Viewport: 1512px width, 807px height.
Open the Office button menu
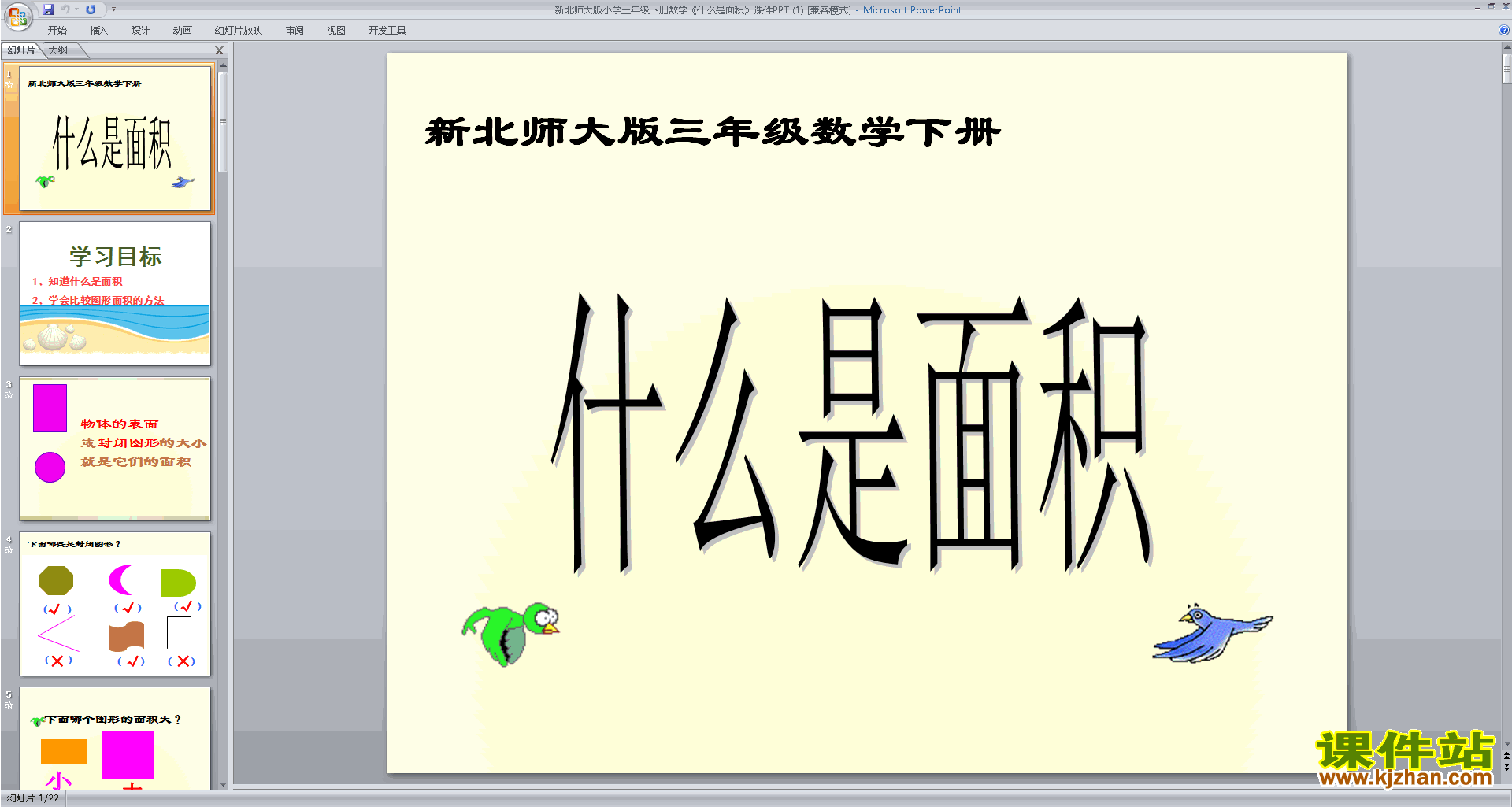click(x=17, y=16)
